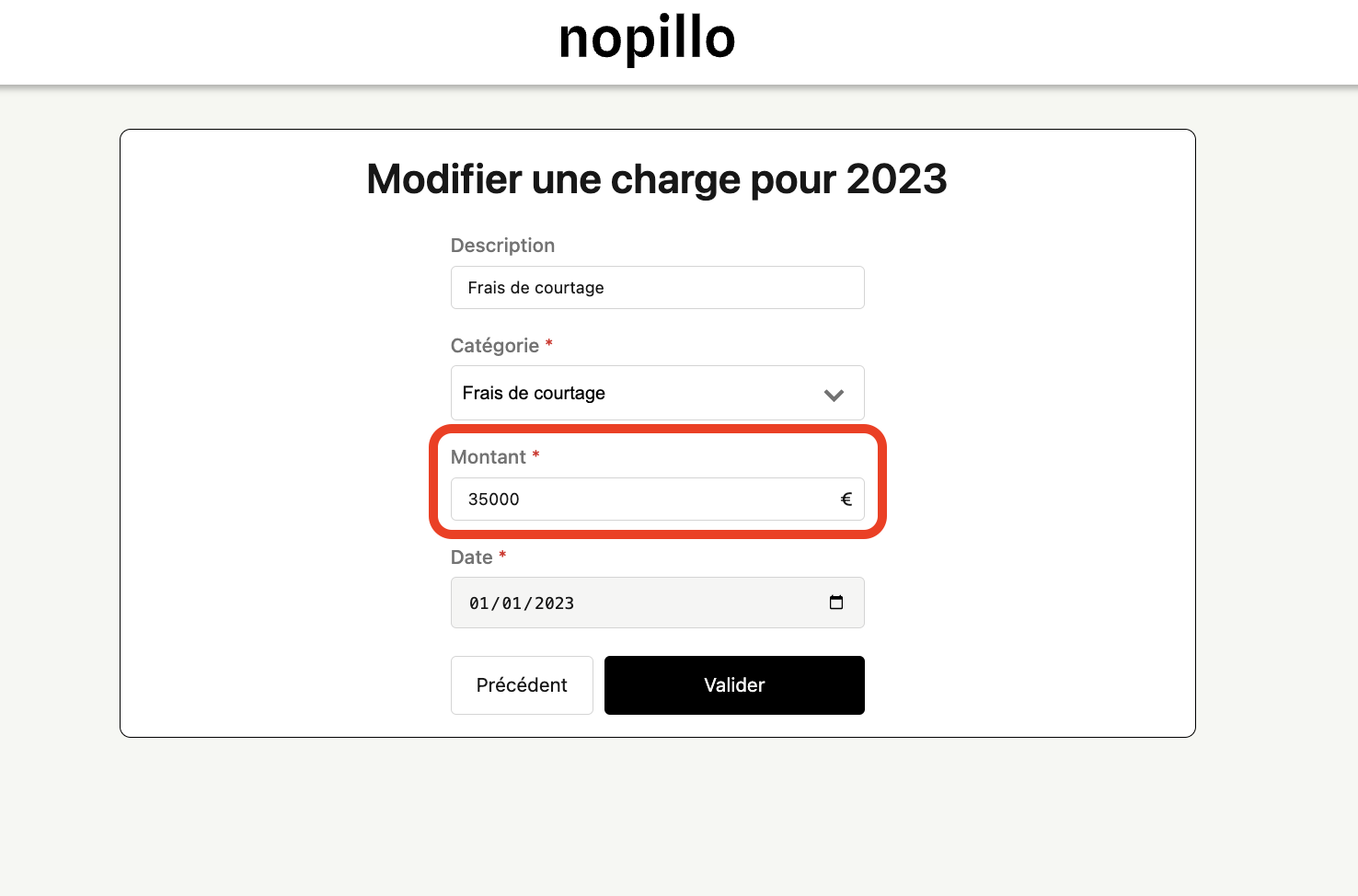Screen dimensions: 1358x896
Task: Click the red asterisk beside Date
Action: pos(502,556)
